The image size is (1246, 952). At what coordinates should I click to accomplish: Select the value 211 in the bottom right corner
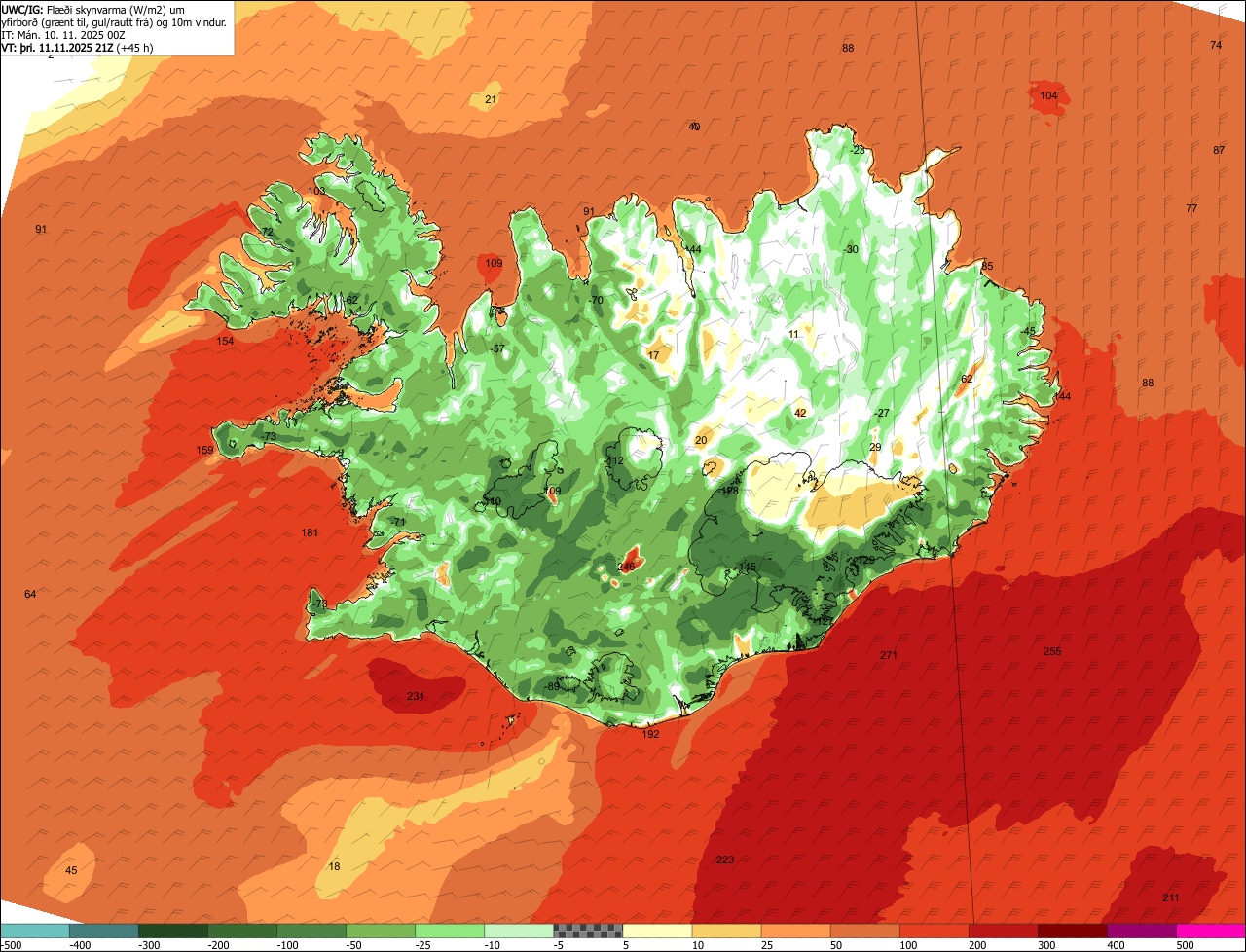[1170, 897]
